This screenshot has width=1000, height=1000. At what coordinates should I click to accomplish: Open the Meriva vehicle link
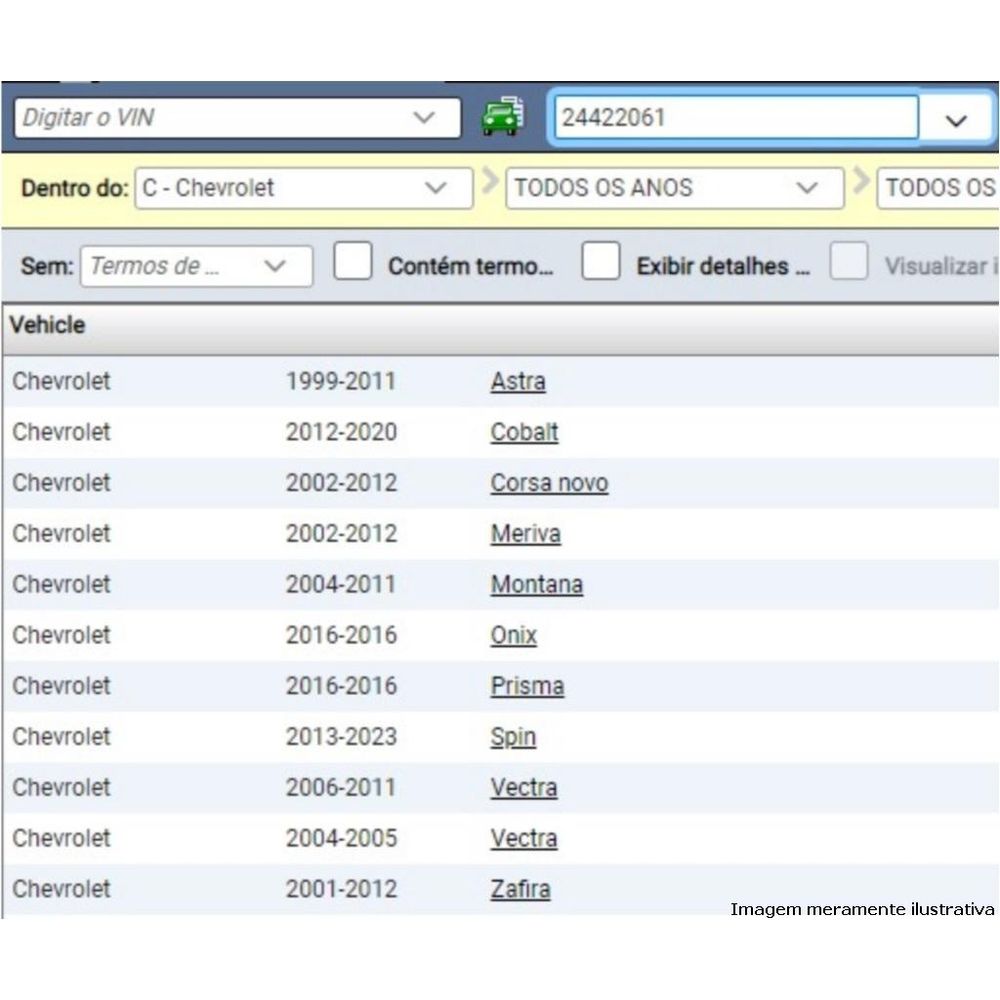[x=526, y=533]
